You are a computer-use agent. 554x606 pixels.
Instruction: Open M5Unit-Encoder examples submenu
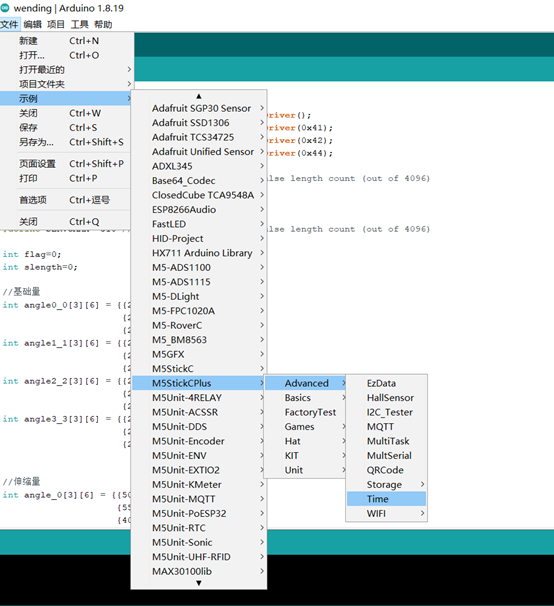(x=199, y=441)
